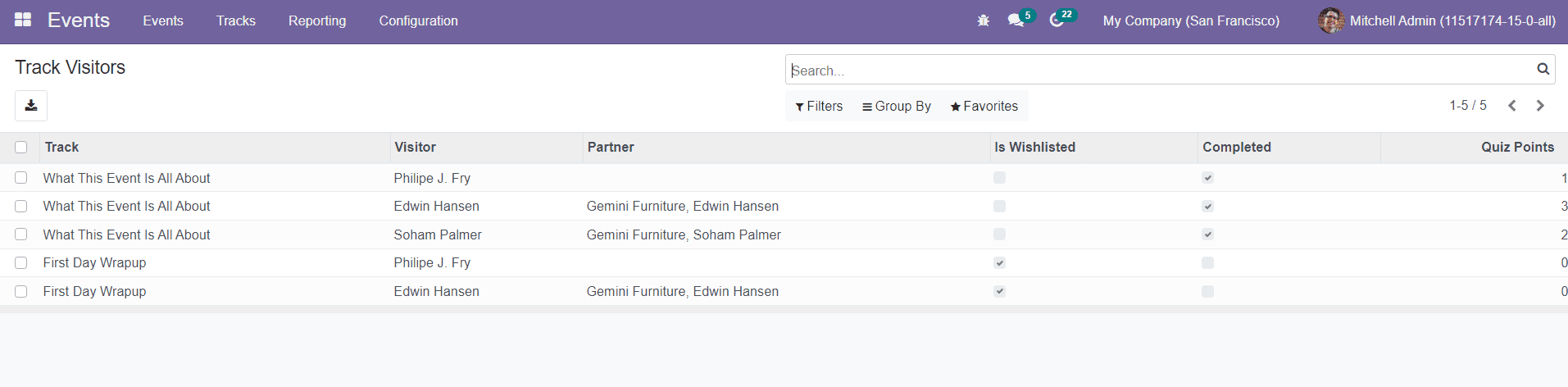Select row checkbox for Philipe J. Fry What This Event
The width and height of the screenshot is (1568, 387).
tap(21, 178)
